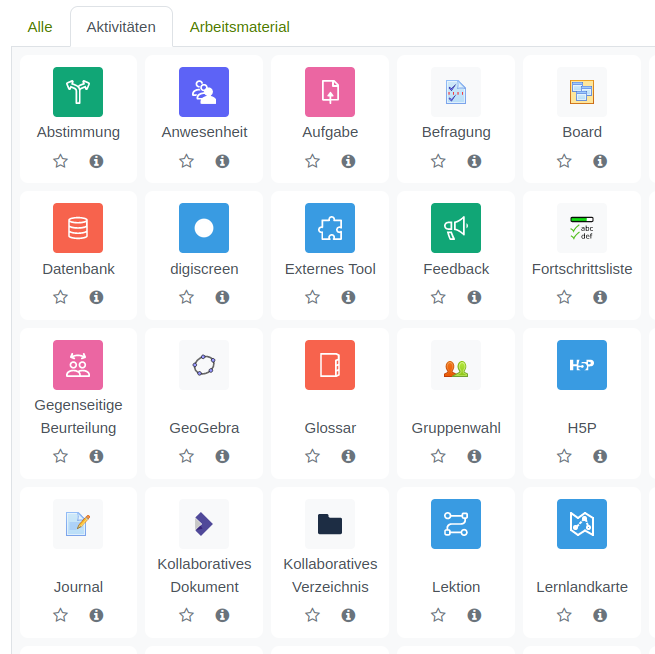Viewport: 655px width, 654px height.
Task: Open the Arbeitsmaterial tab
Action: click(240, 27)
